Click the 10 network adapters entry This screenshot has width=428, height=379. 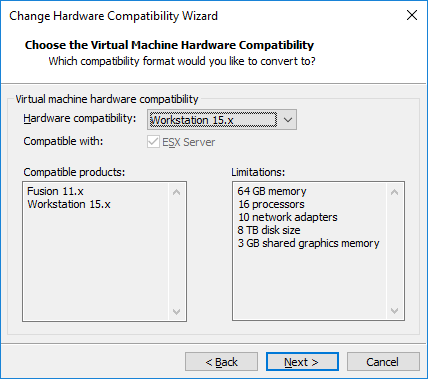click(x=288, y=217)
